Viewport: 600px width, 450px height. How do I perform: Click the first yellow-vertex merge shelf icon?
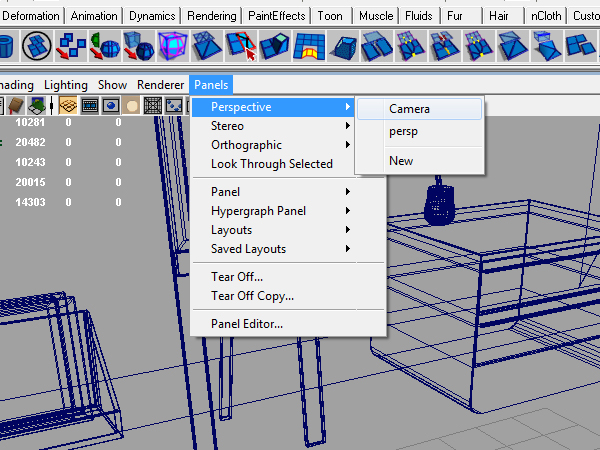coord(411,46)
